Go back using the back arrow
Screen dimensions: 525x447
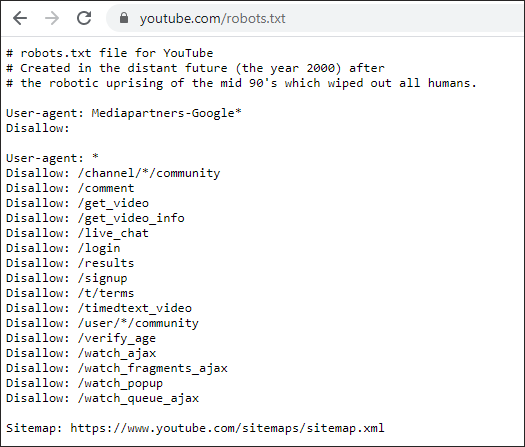pyautogui.click(x=20, y=18)
